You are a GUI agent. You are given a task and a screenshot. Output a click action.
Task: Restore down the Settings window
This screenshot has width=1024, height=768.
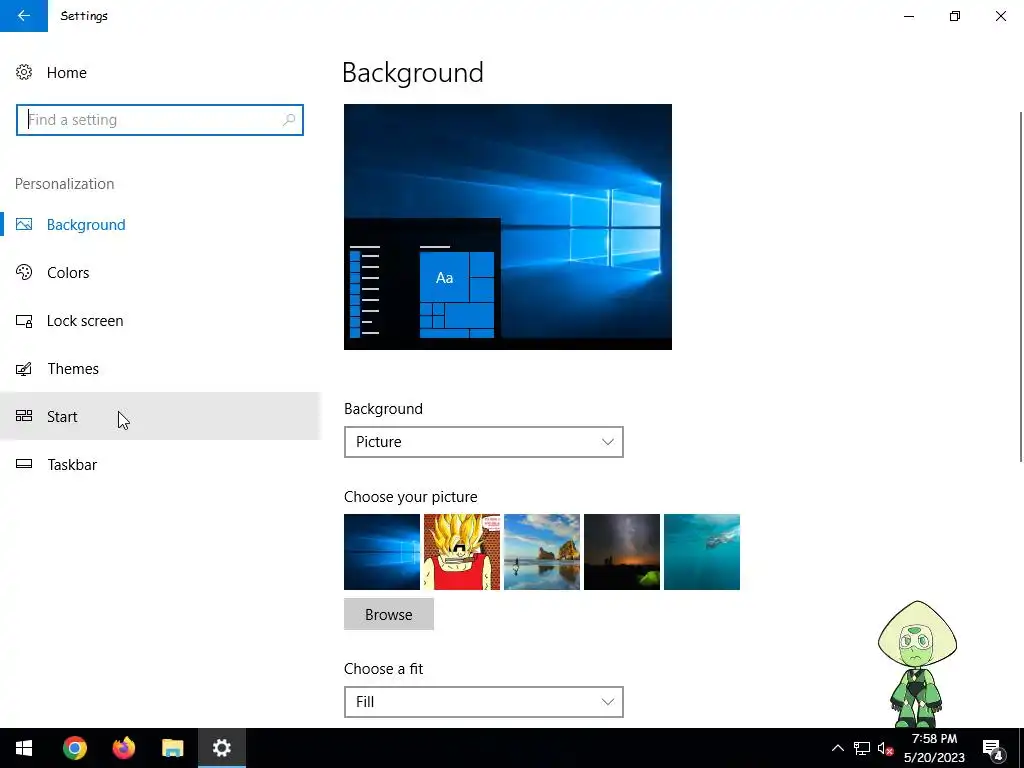955,16
